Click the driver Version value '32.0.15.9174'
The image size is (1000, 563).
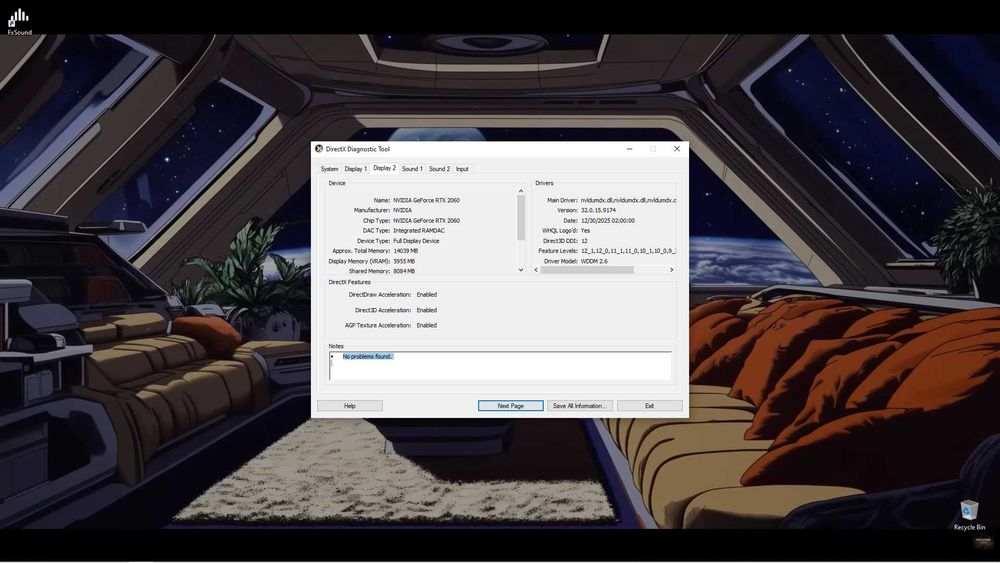[x=598, y=210]
